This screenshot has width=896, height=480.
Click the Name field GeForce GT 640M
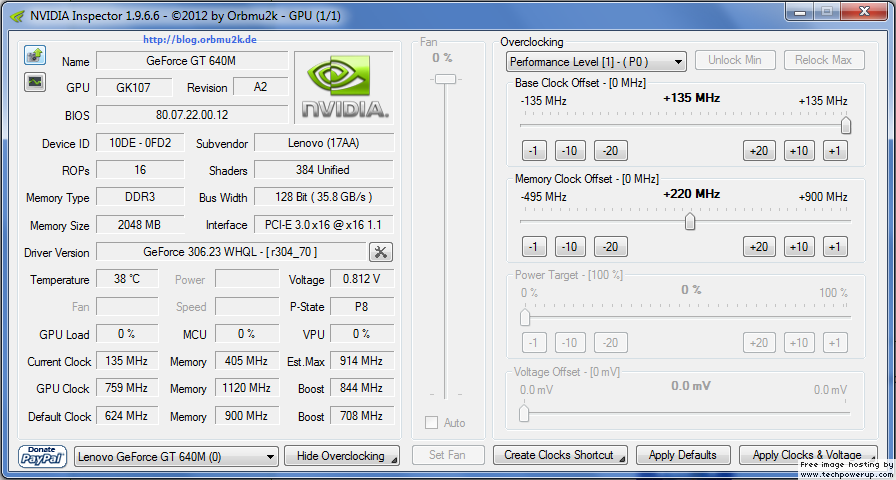[192, 61]
